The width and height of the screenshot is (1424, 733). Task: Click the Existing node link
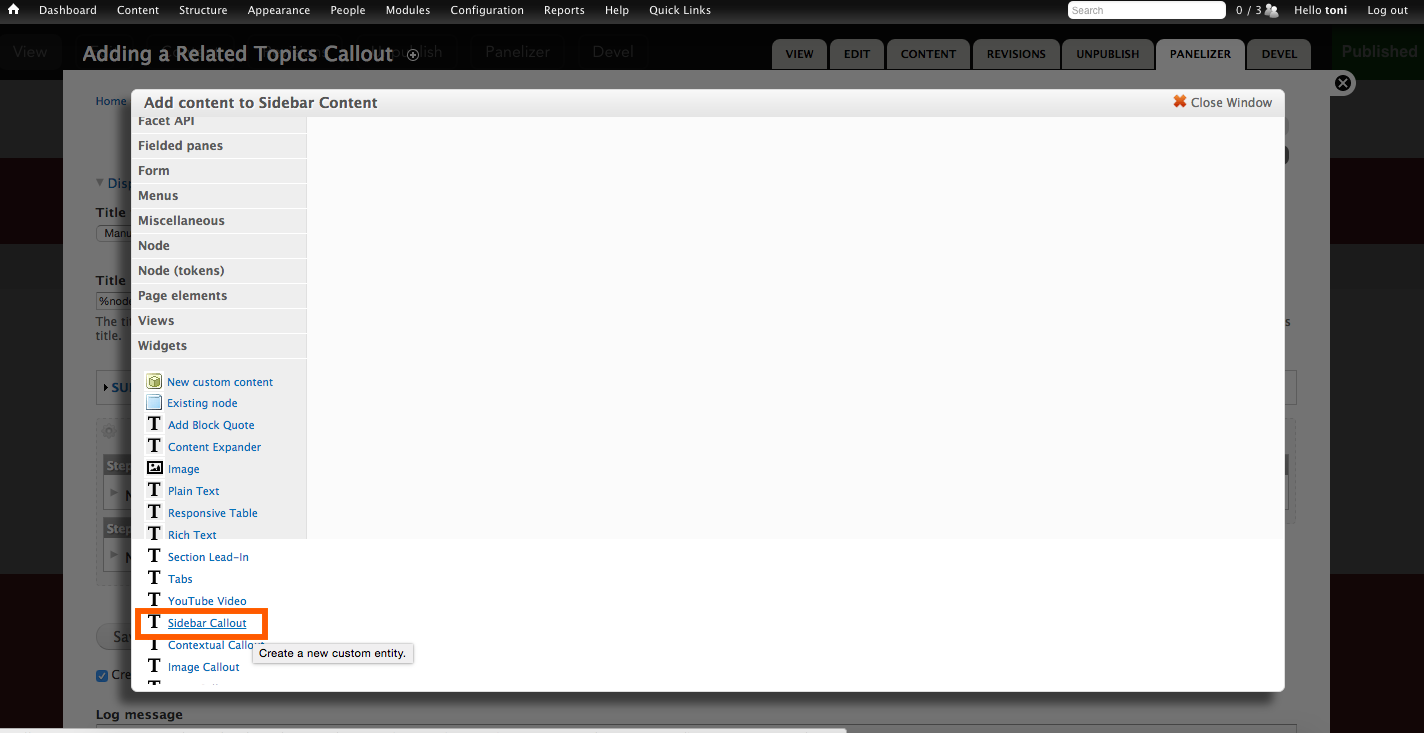point(202,403)
